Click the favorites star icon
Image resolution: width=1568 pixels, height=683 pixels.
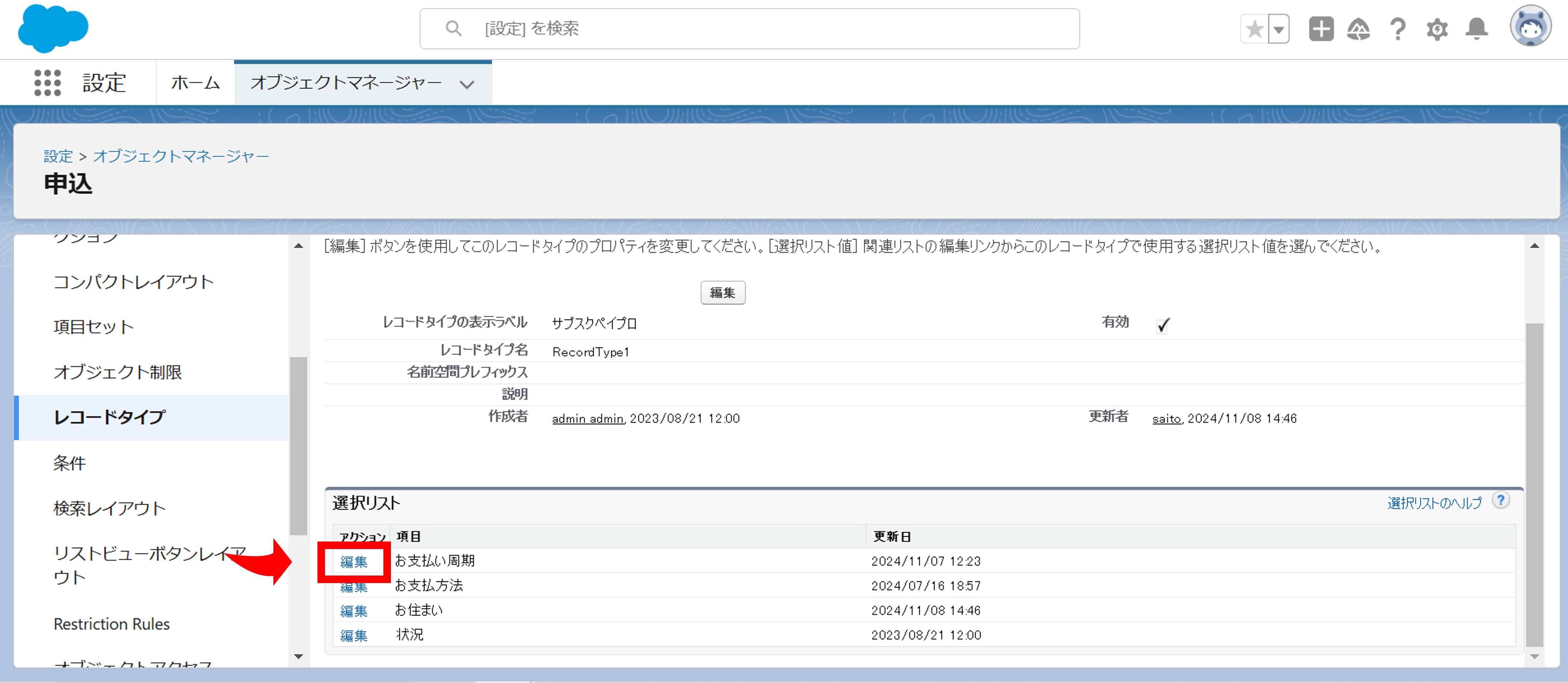(x=1254, y=29)
